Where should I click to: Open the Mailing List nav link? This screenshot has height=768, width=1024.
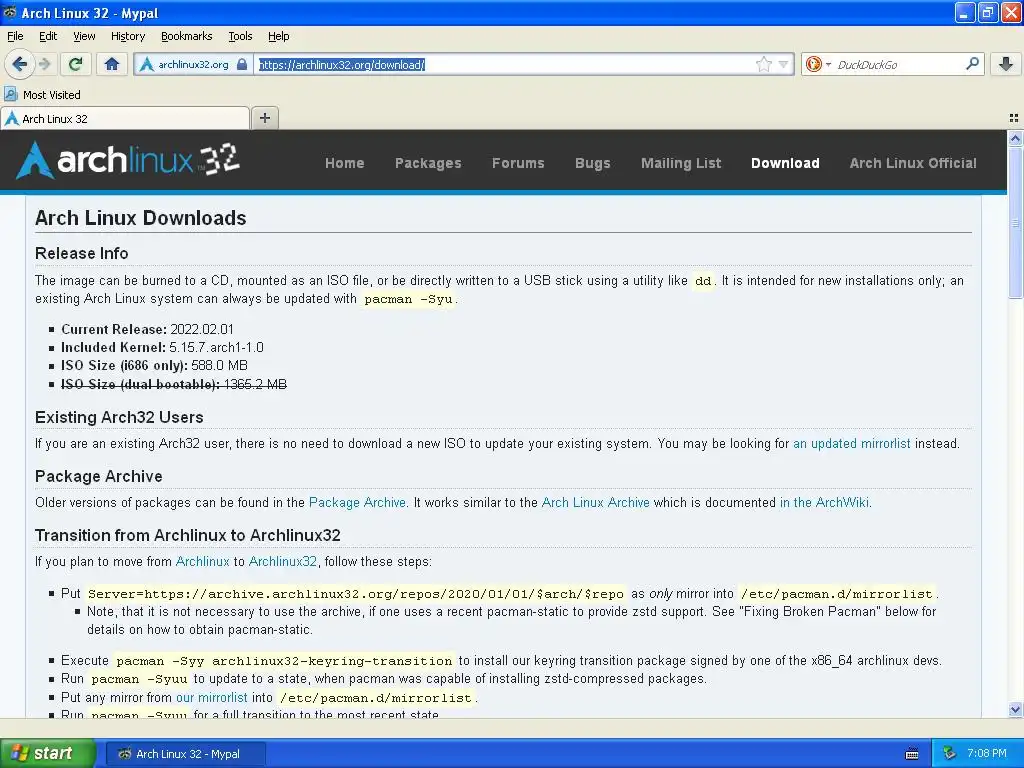point(681,163)
